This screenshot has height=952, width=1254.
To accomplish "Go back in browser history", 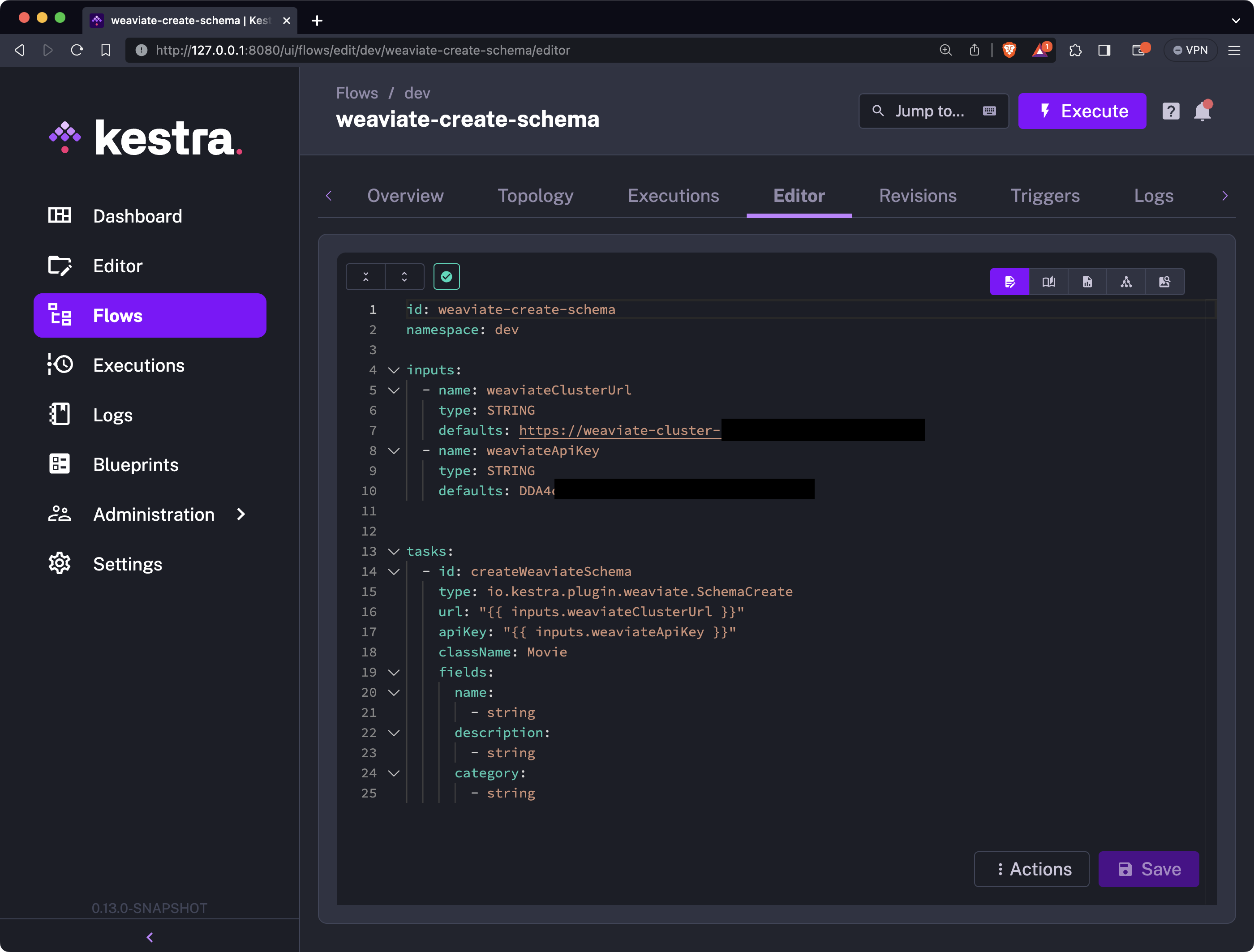I will coord(20,50).
